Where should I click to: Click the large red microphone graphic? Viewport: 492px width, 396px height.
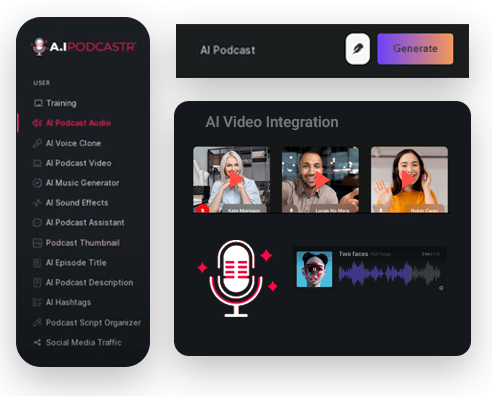click(236, 278)
